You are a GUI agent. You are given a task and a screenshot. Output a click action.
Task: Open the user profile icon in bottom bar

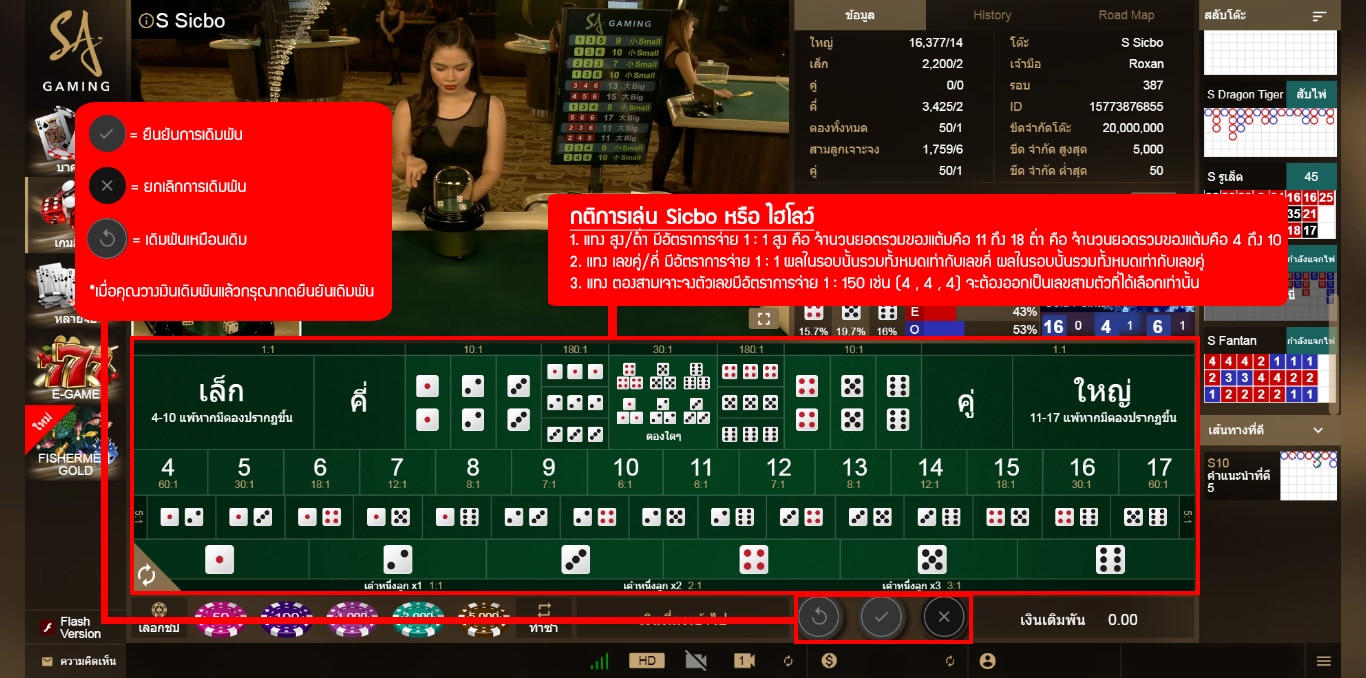[988, 661]
